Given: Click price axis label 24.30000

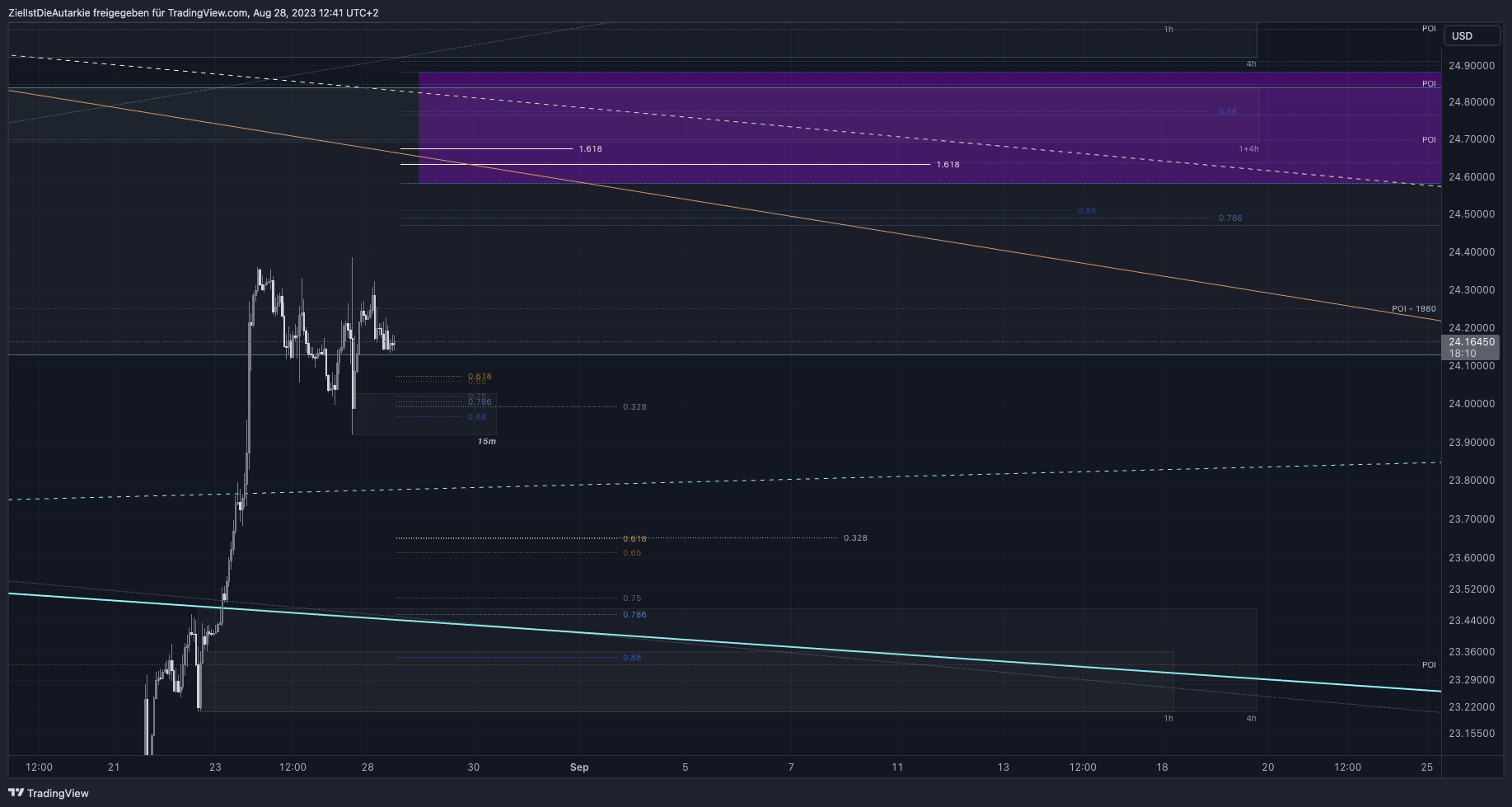Looking at the screenshot, I should 1471,290.
